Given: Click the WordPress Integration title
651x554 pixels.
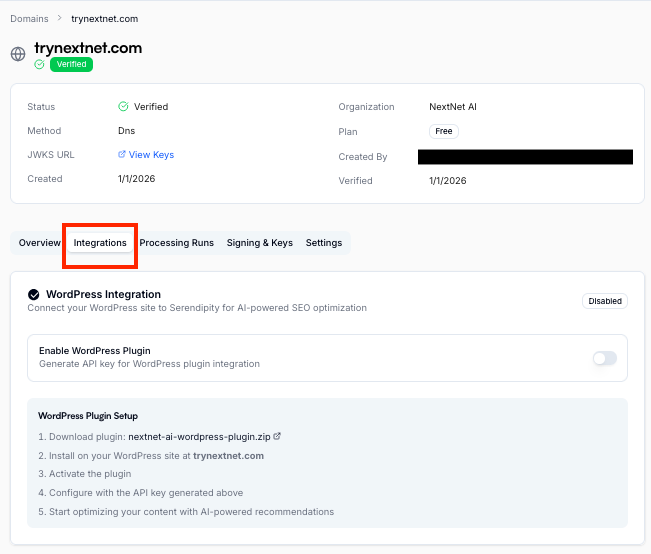Looking at the screenshot, I should pyautogui.click(x=103, y=294).
